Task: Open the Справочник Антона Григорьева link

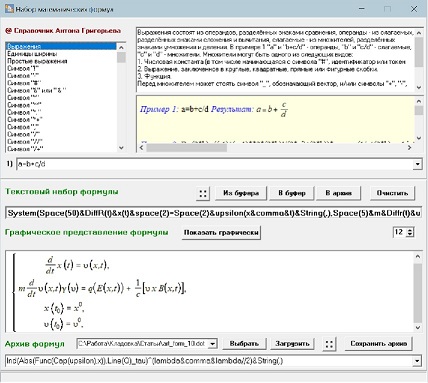Action: pyautogui.click(x=63, y=31)
